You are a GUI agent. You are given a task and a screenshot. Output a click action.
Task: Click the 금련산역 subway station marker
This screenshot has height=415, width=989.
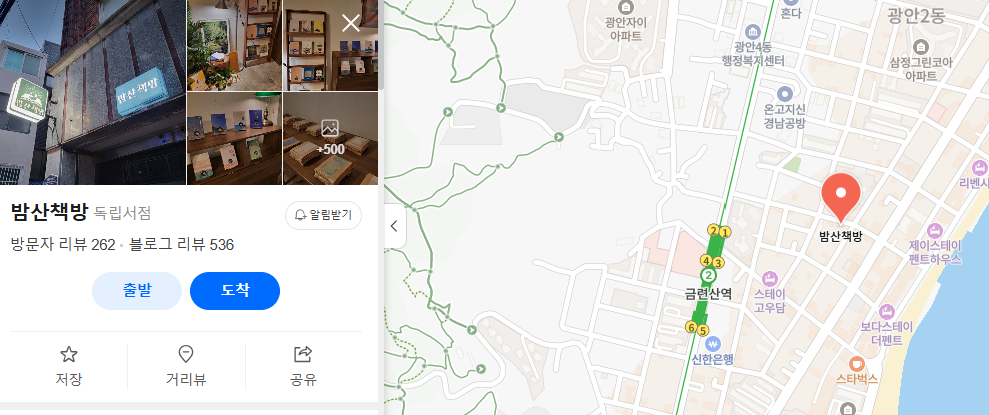tap(708, 276)
